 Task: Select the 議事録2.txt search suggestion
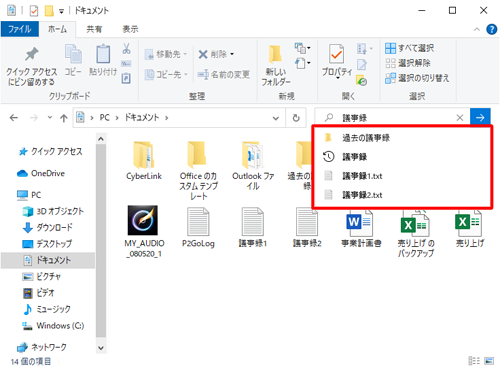[x=402, y=195]
